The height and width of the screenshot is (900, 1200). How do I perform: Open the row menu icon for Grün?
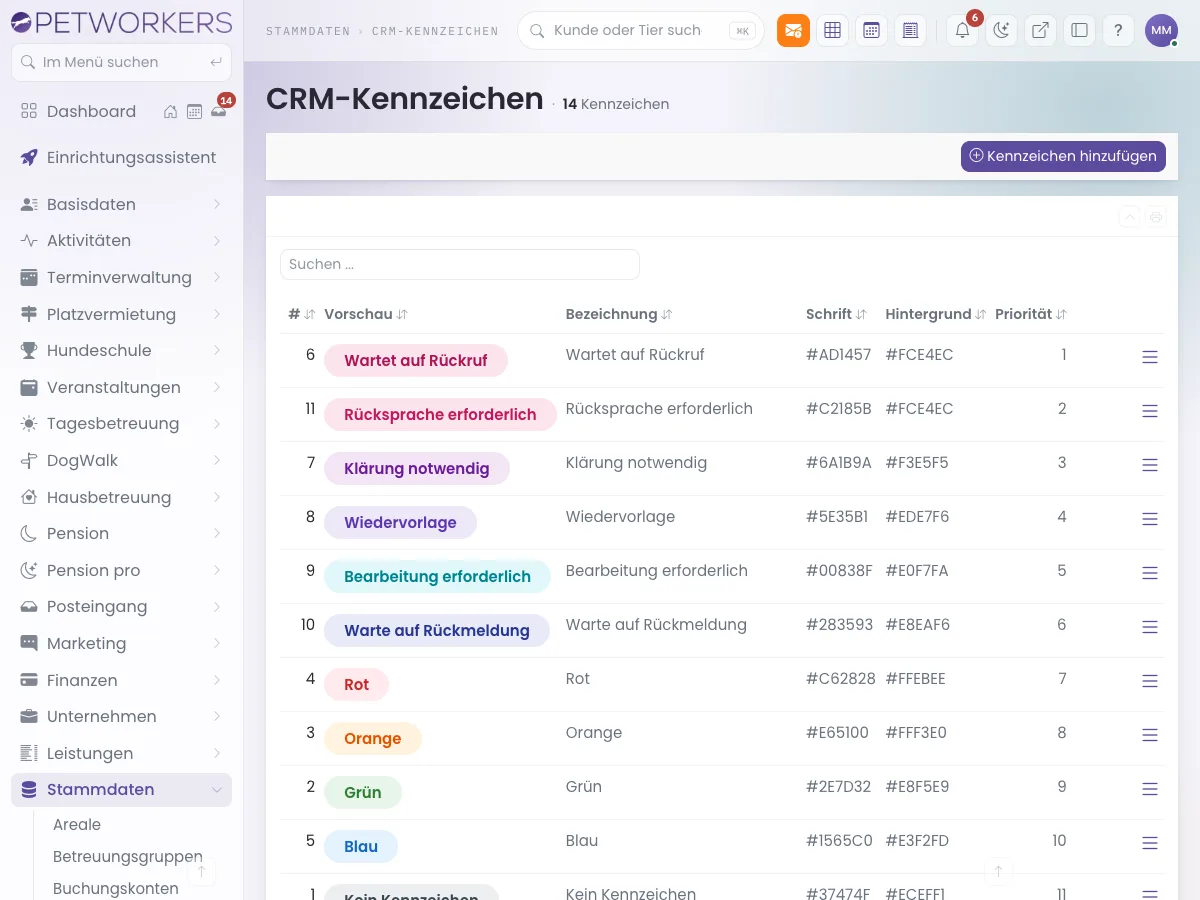1150,789
